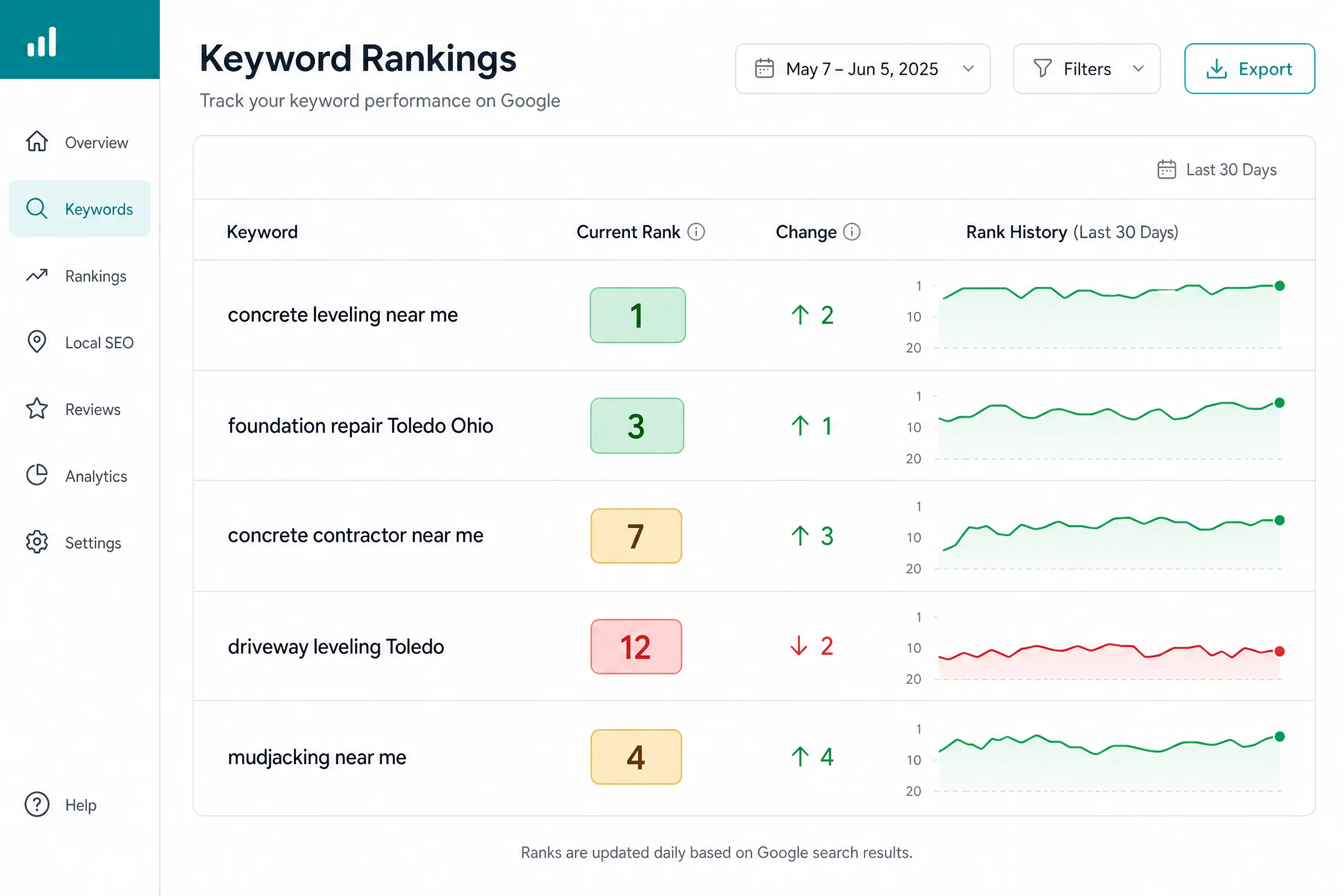This screenshot has width=1344, height=896.
Task: Click concrete leveling sparkline end dot
Action: [1280, 286]
